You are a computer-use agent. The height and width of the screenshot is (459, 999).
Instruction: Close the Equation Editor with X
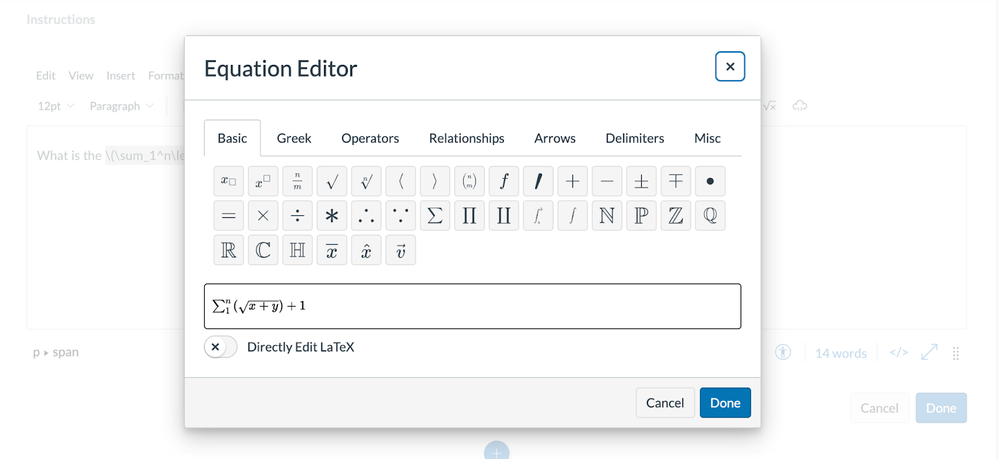tap(729, 67)
